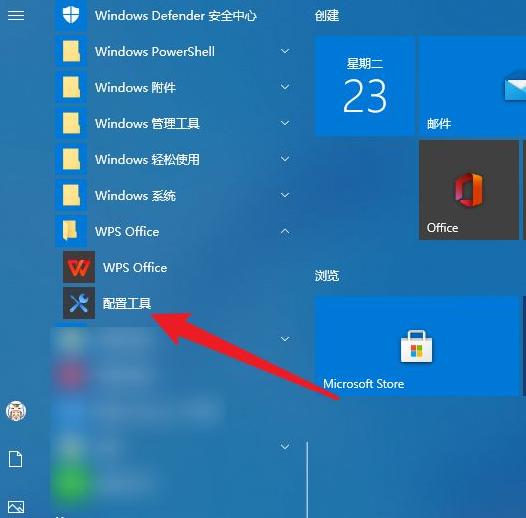Open the hamburger menu at top left
The image size is (526, 518).
pyautogui.click(x=16, y=15)
